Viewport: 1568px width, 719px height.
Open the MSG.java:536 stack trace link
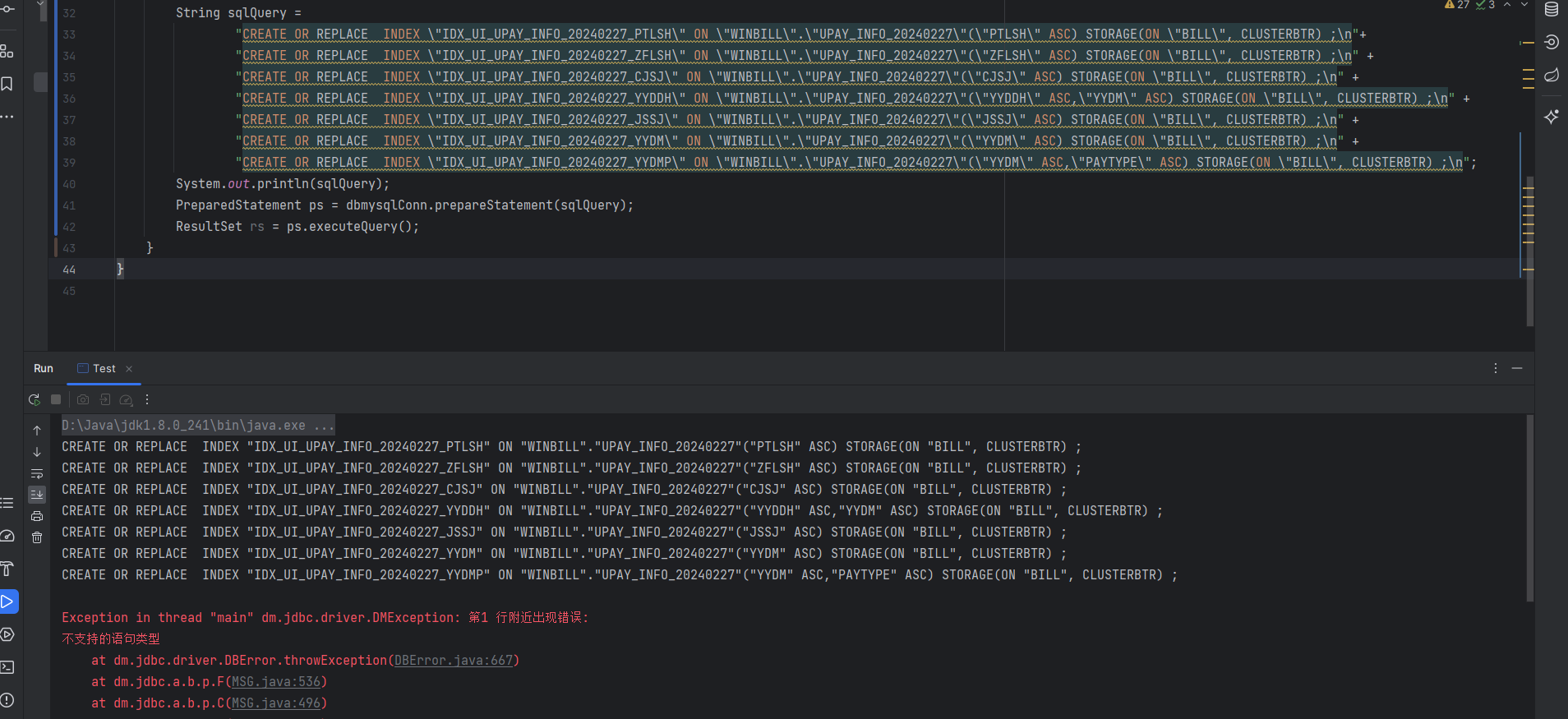pyautogui.click(x=276, y=682)
